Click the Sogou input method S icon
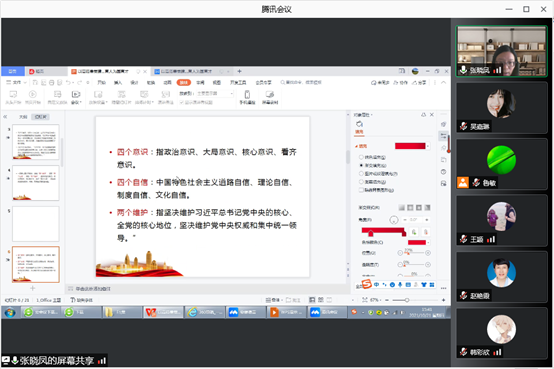 click(x=367, y=283)
